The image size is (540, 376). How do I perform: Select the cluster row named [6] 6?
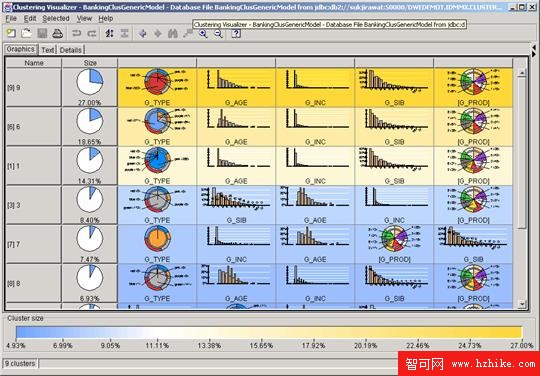(34, 127)
